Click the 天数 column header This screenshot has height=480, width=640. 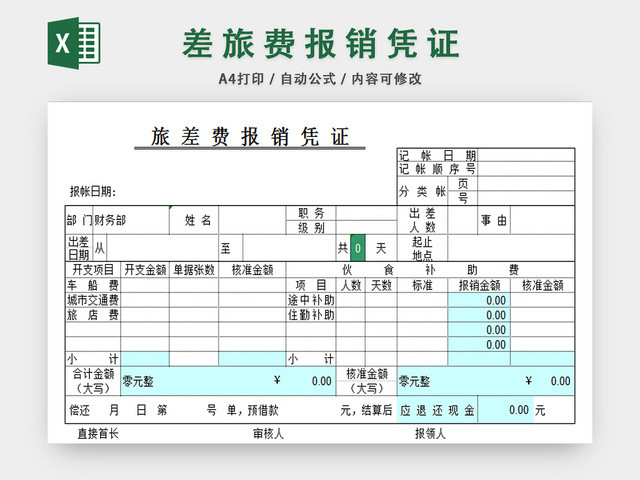381,285
